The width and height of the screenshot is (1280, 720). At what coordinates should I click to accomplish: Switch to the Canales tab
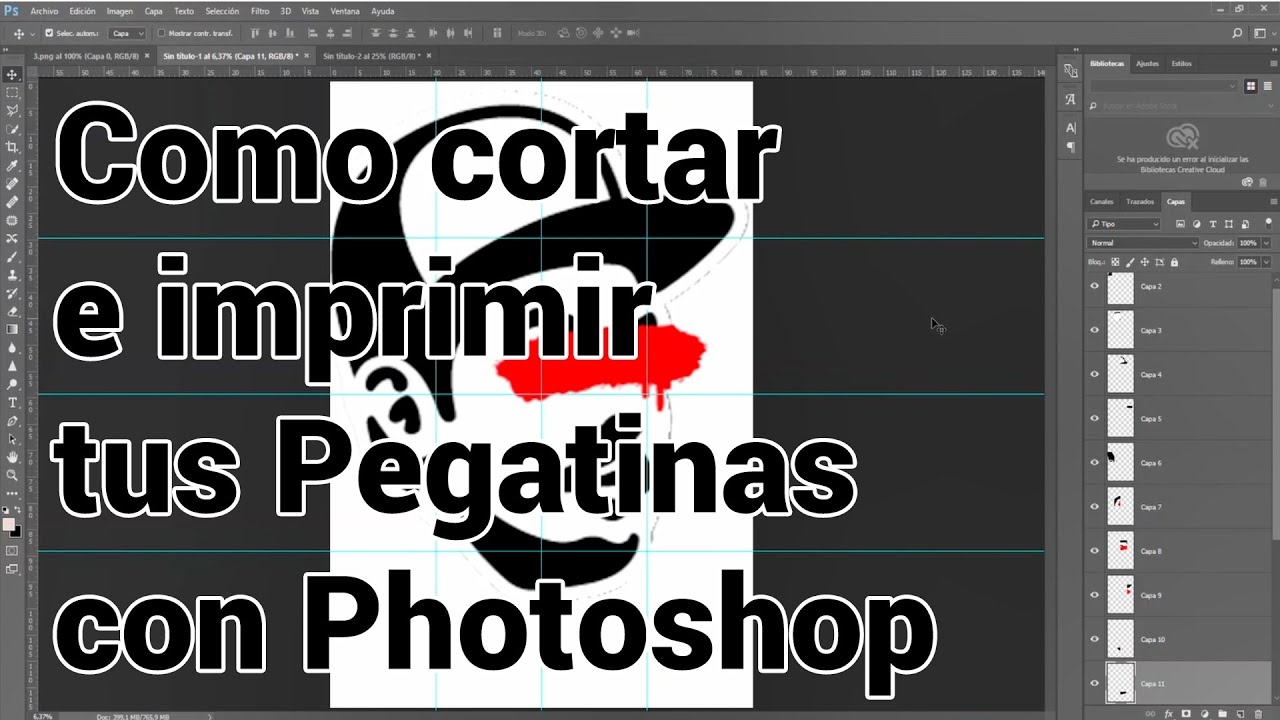click(x=1101, y=201)
